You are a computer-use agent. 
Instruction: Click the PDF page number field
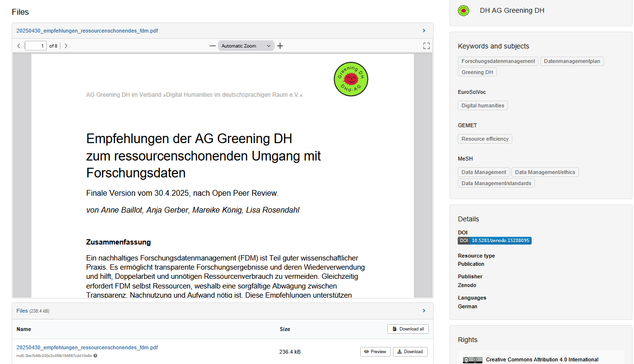pos(36,46)
